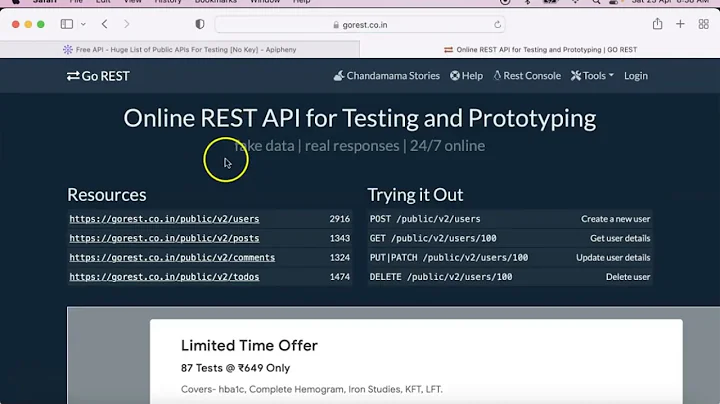Click 'Create a new user' label
720x404 pixels.
coord(616,219)
